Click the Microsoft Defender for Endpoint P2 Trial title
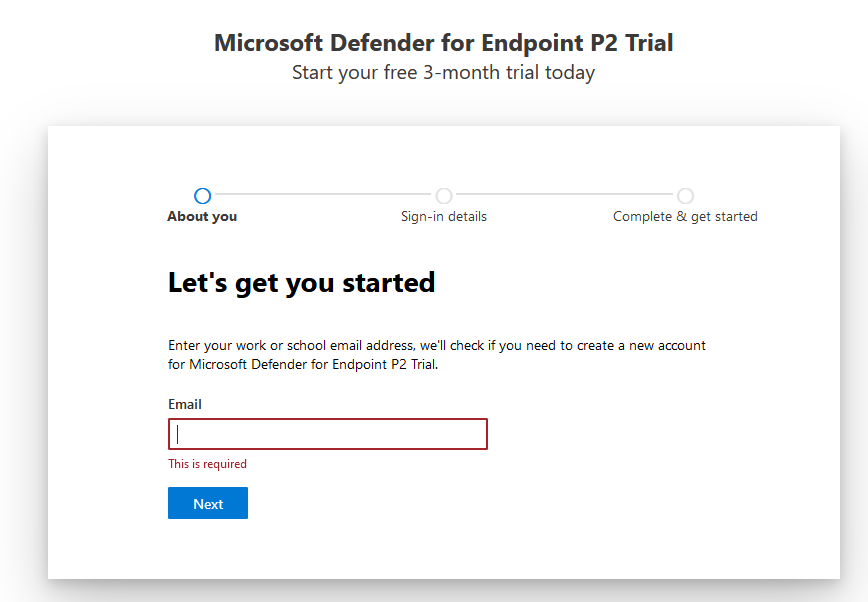Image resolution: width=868 pixels, height=602 pixels. [443, 43]
